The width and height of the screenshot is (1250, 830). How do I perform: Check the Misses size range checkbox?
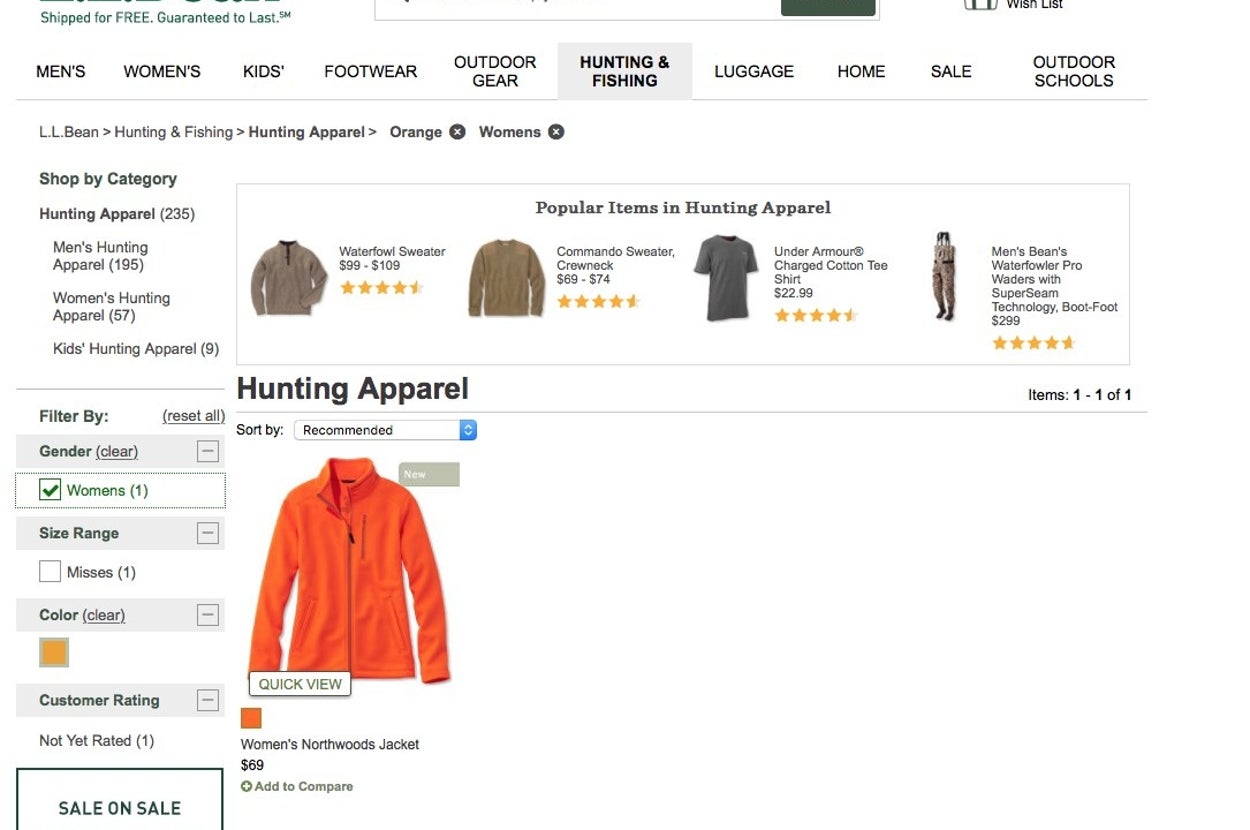pyautogui.click(x=50, y=572)
